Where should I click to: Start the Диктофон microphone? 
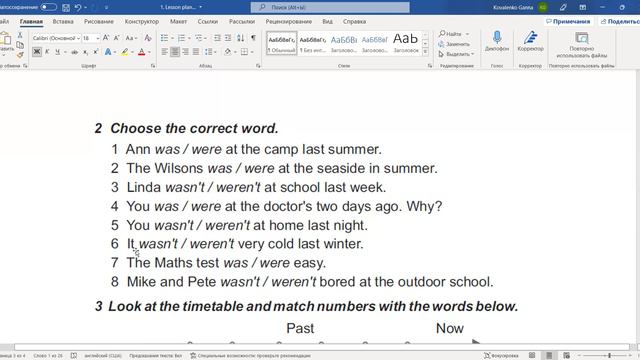pos(497,41)
